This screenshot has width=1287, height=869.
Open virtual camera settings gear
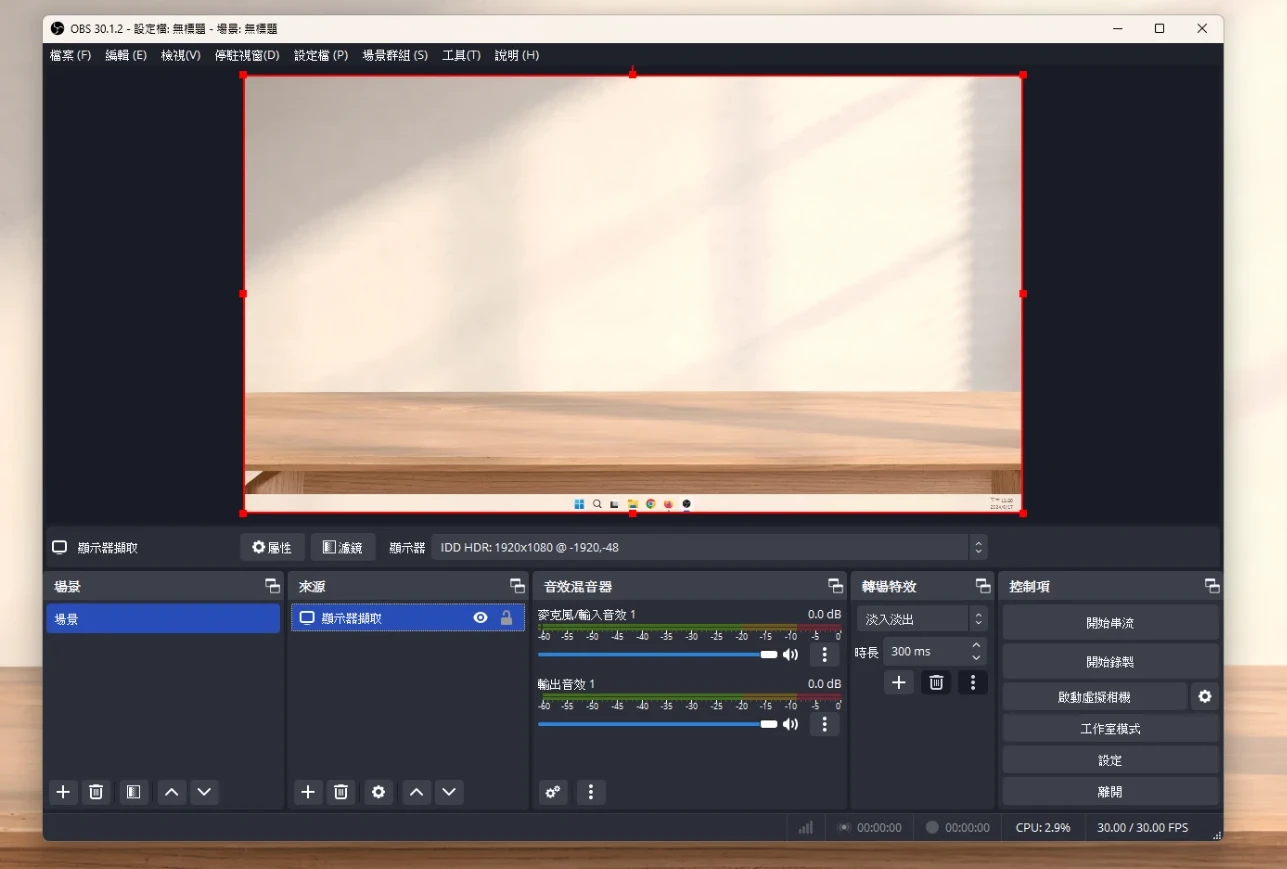click(x=1204, y=697)
